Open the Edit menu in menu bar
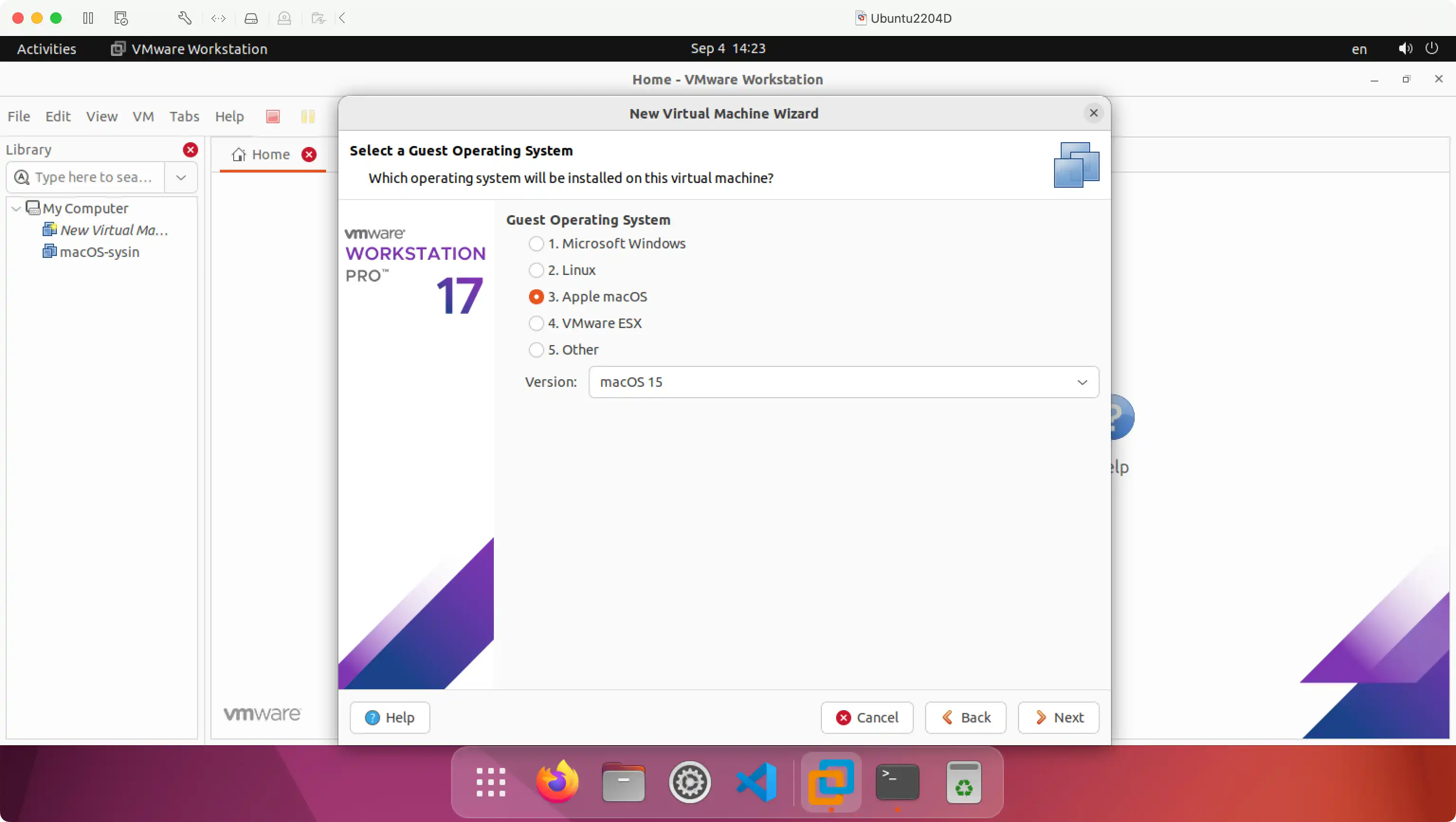The image size is (1456, 822). point(57,115)
